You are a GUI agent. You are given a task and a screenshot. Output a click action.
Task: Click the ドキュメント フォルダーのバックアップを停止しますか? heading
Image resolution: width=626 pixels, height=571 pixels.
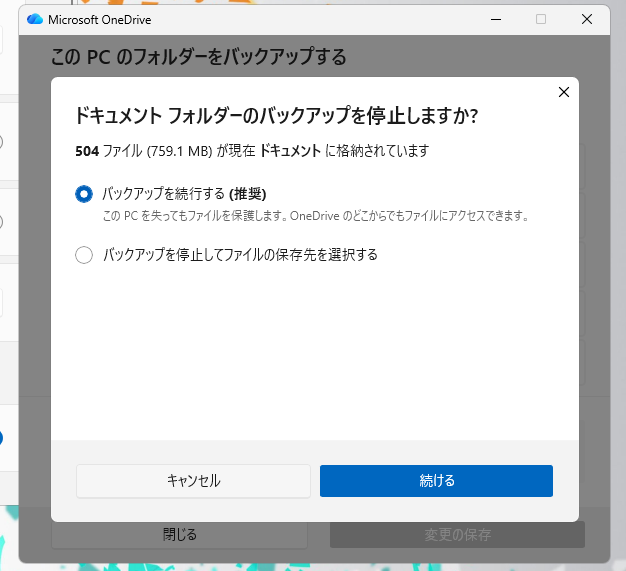pyautogui.click(x=276, y=116)
